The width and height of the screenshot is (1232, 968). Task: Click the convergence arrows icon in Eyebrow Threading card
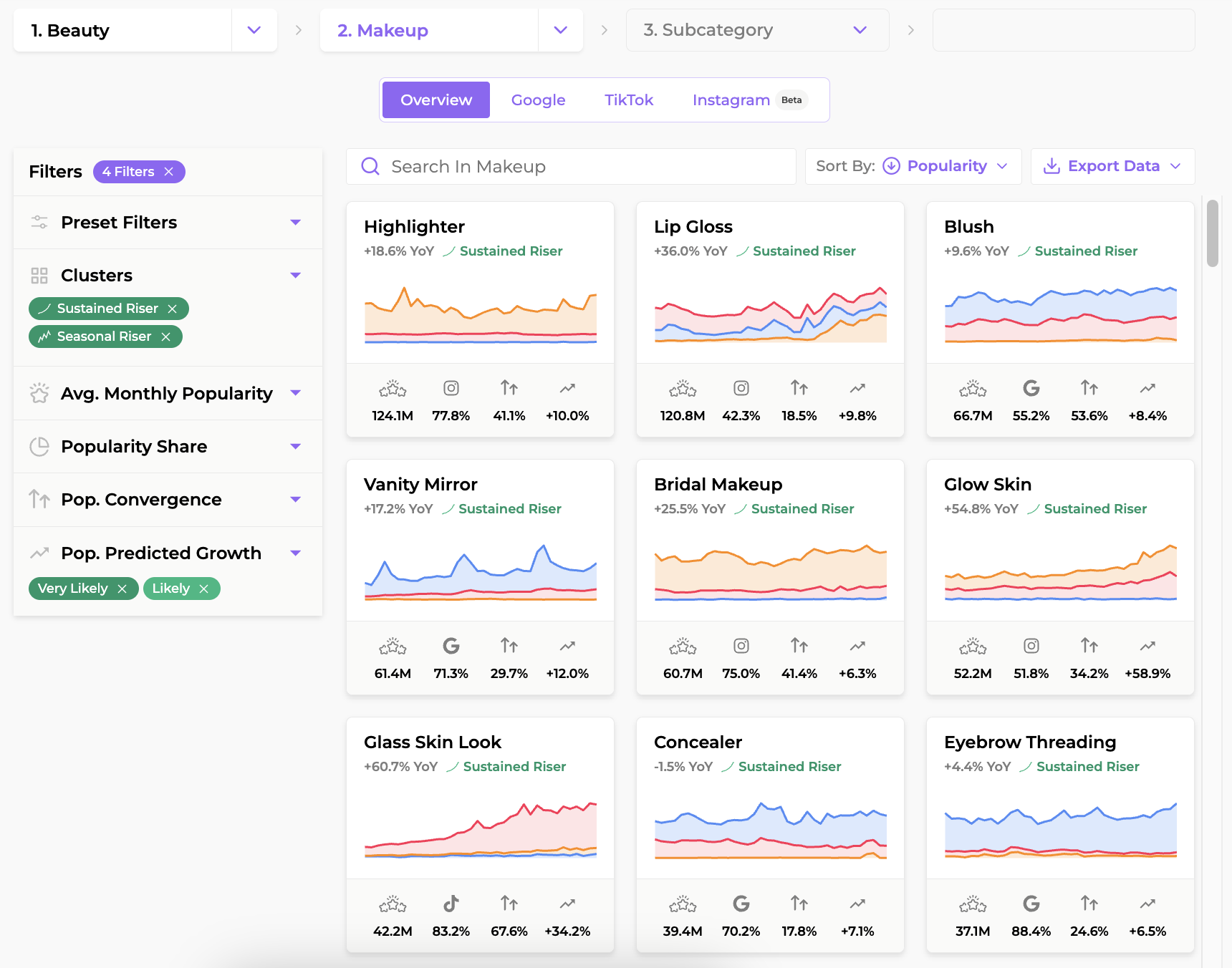coord(1089,904)
